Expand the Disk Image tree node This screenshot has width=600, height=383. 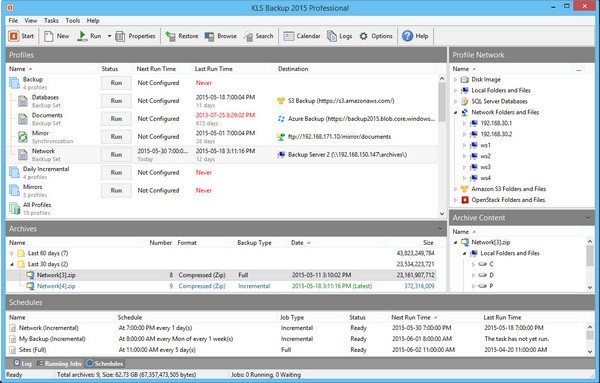pyautogui.click(x=455, y=80)
